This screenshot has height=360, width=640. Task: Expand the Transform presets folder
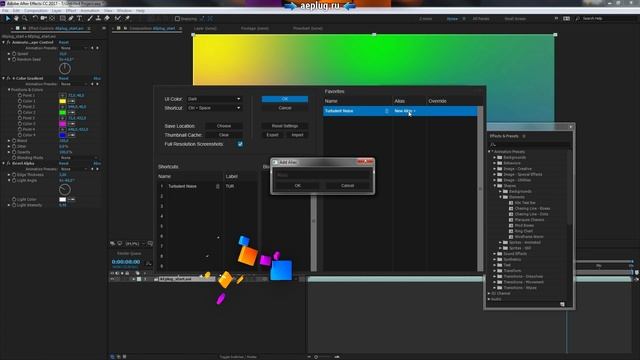click(495, 271)
